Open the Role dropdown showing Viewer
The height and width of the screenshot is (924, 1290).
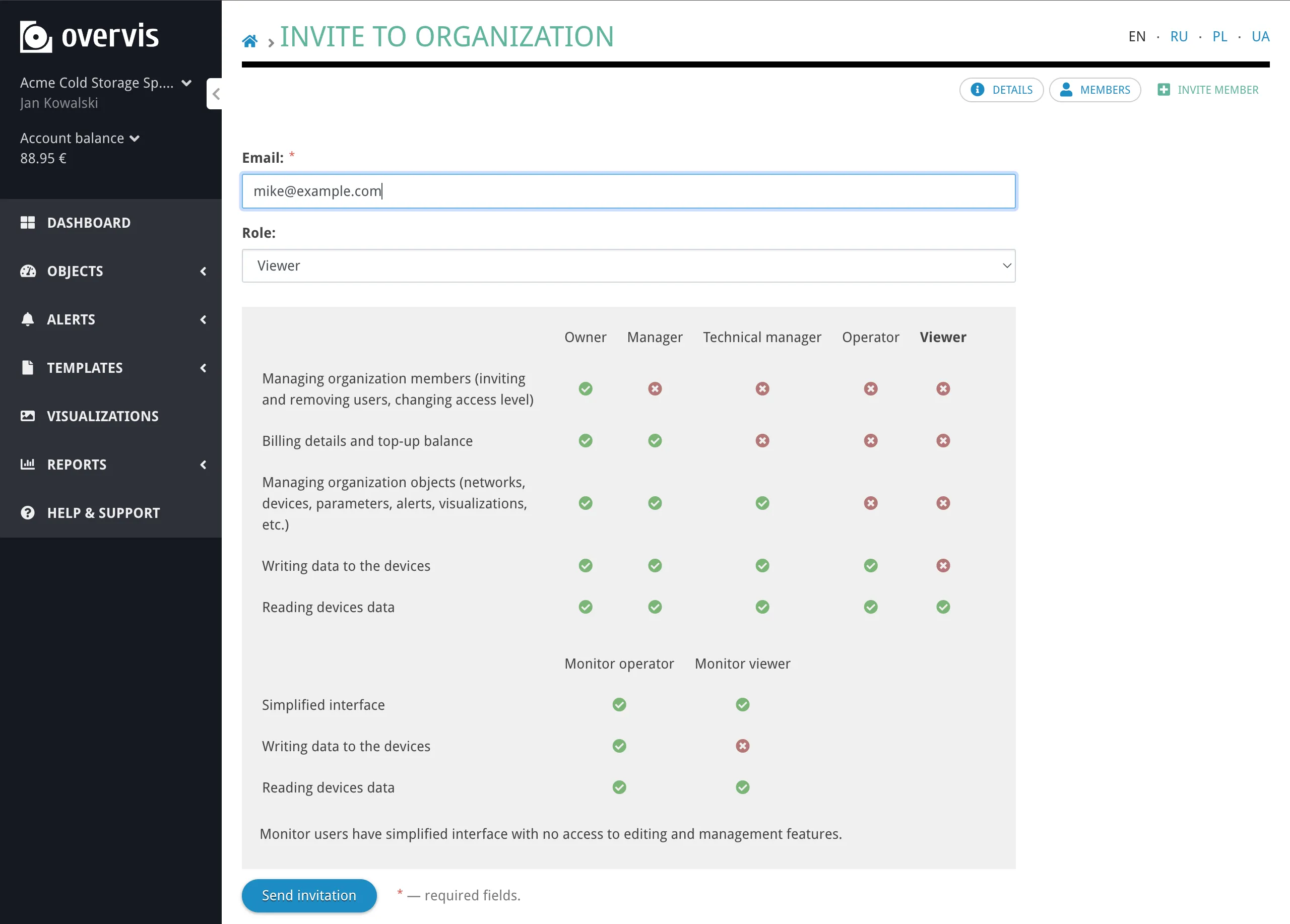pyautogui.click(x=628, y=266)
